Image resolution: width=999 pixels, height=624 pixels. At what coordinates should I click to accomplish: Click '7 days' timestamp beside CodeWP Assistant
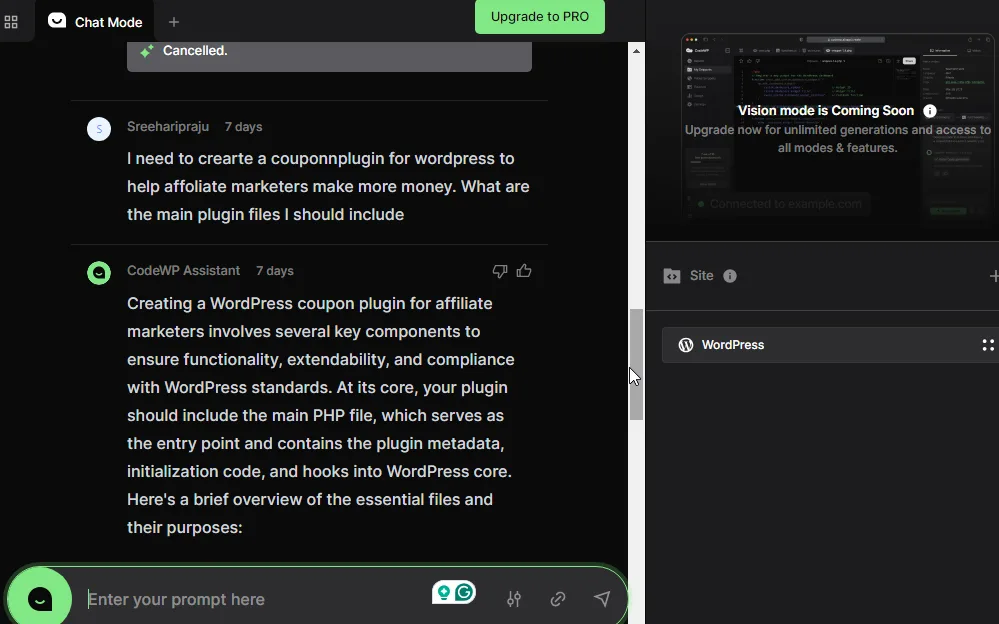pos(275,271)
